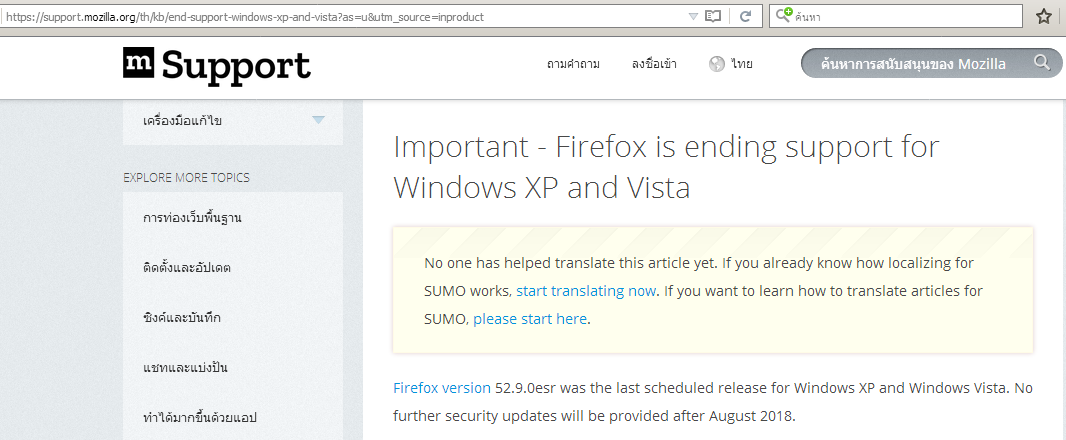Click the search engine magnifier icon
Viewport: 1066px width, 440px height.
(x=783, y=17)
